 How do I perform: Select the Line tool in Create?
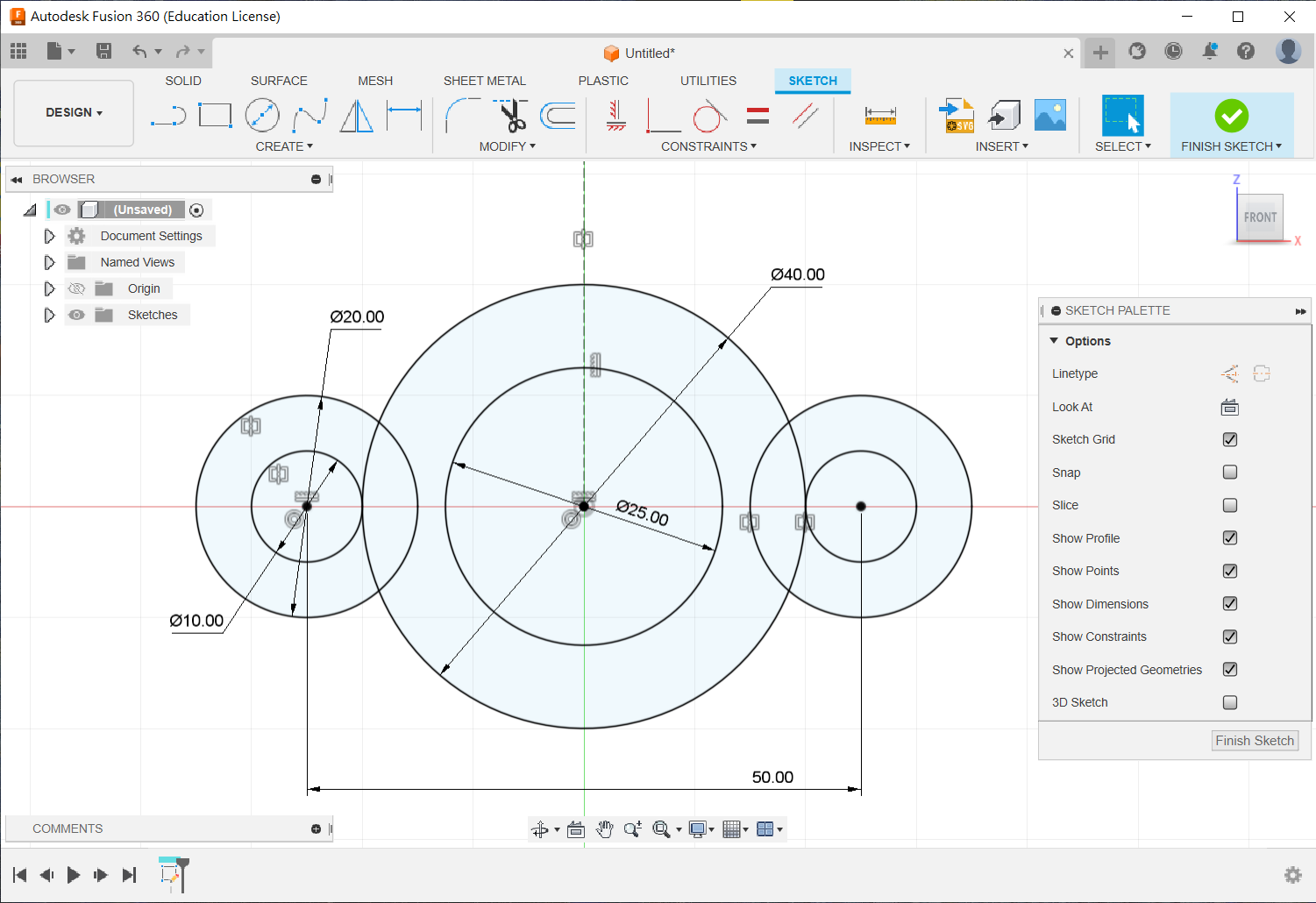(168, 116)
